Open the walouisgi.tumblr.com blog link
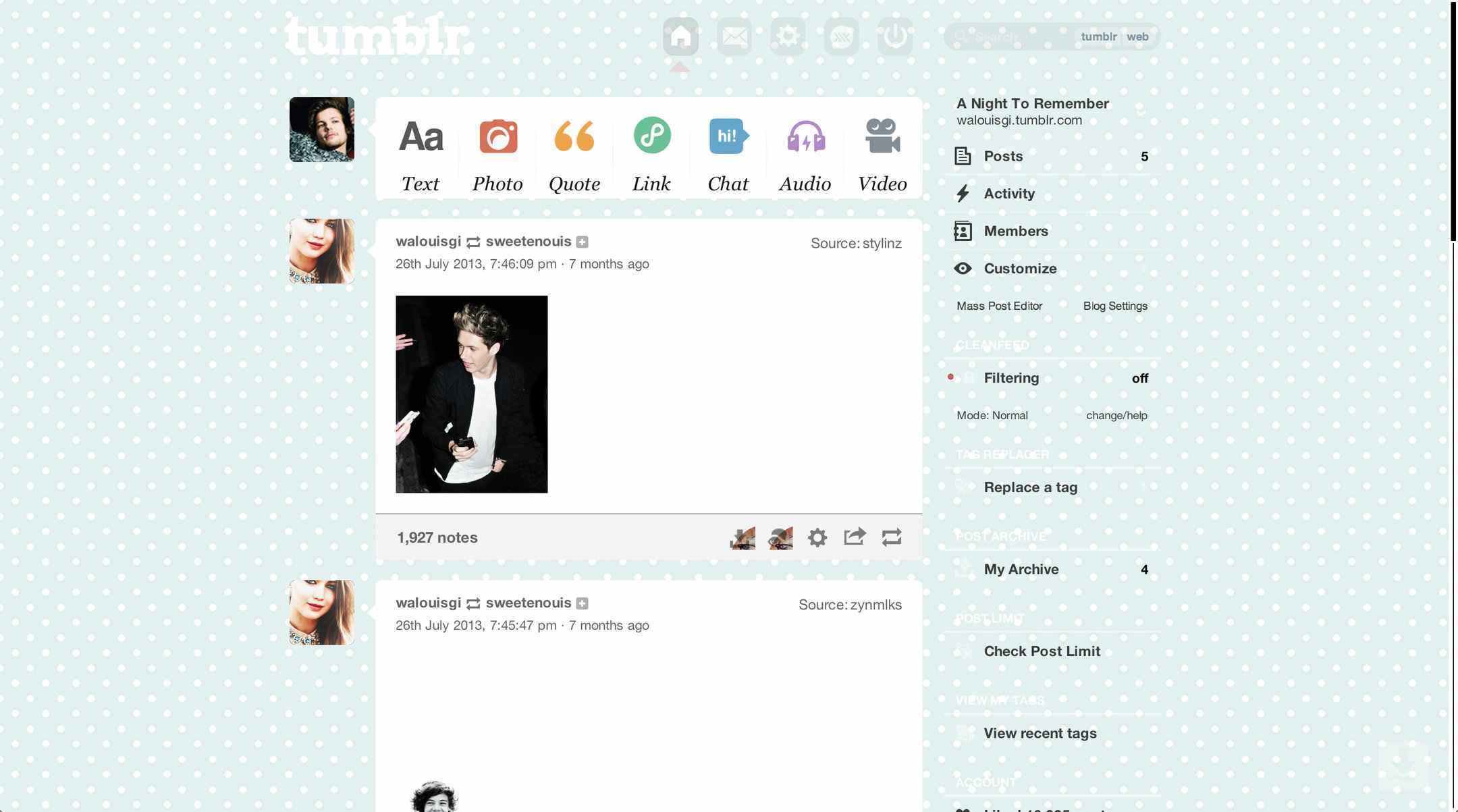1458x812 pixels. click(1019, 120)
